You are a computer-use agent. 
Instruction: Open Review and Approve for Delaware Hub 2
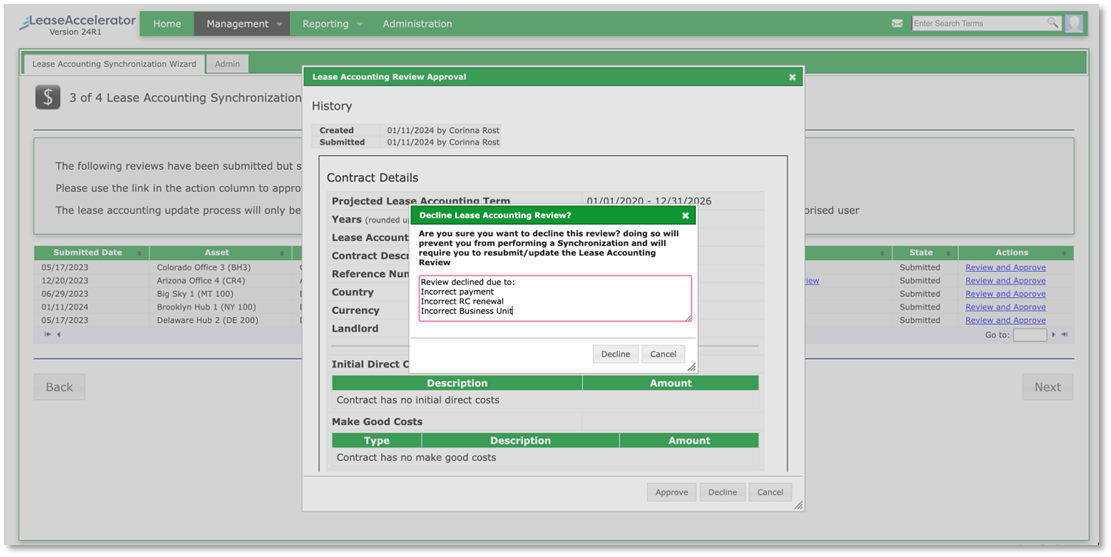point(1005,320)
